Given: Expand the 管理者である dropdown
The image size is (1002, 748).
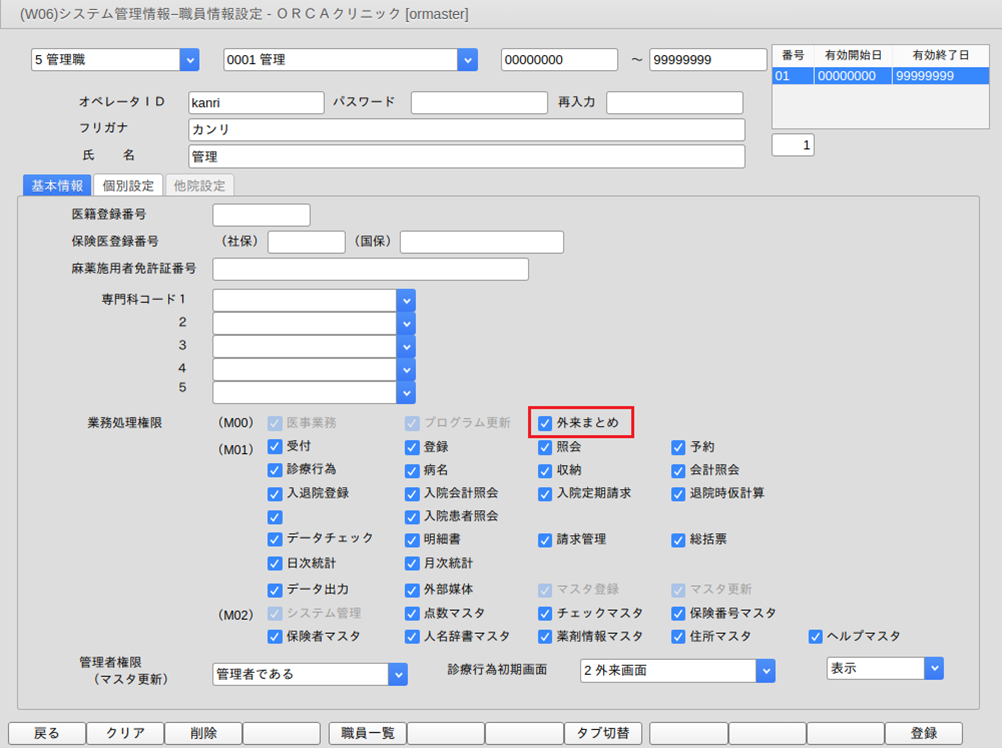Looking at the screenshot, I should 398,674.
